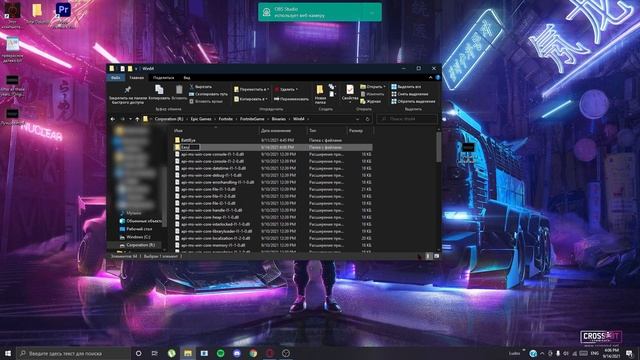Select the BattlEye folder
The image size is (640, 360).
pos(273,140)
